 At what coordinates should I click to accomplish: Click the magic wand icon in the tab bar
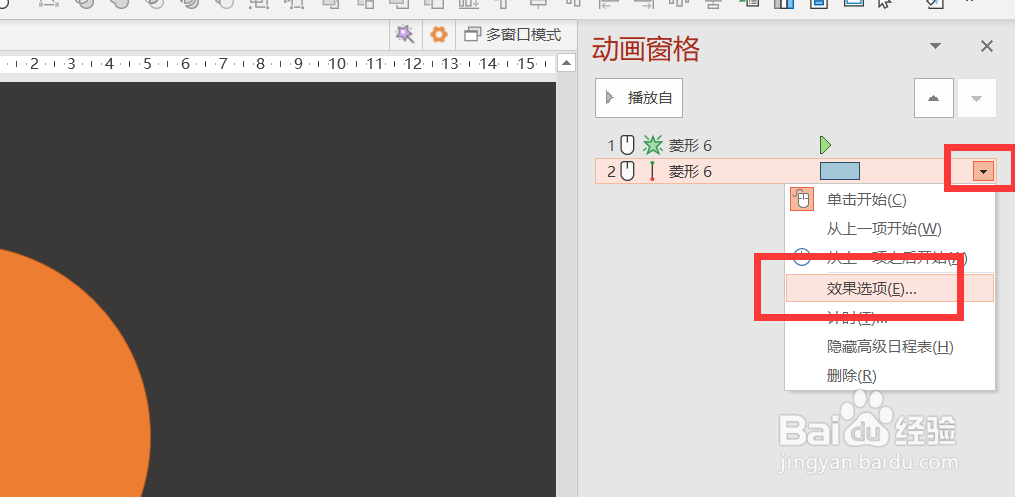(x=405, y=34)
